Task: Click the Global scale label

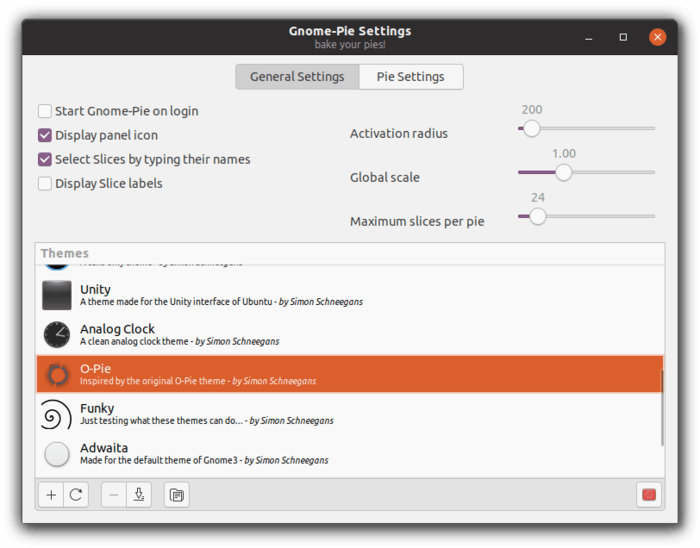Action: pos(385,177)
